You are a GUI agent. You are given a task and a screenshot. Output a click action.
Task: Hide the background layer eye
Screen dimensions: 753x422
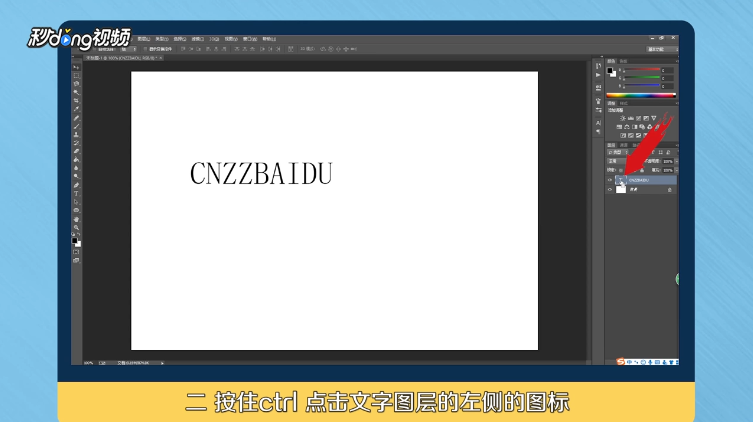click(x=610, y=189)
